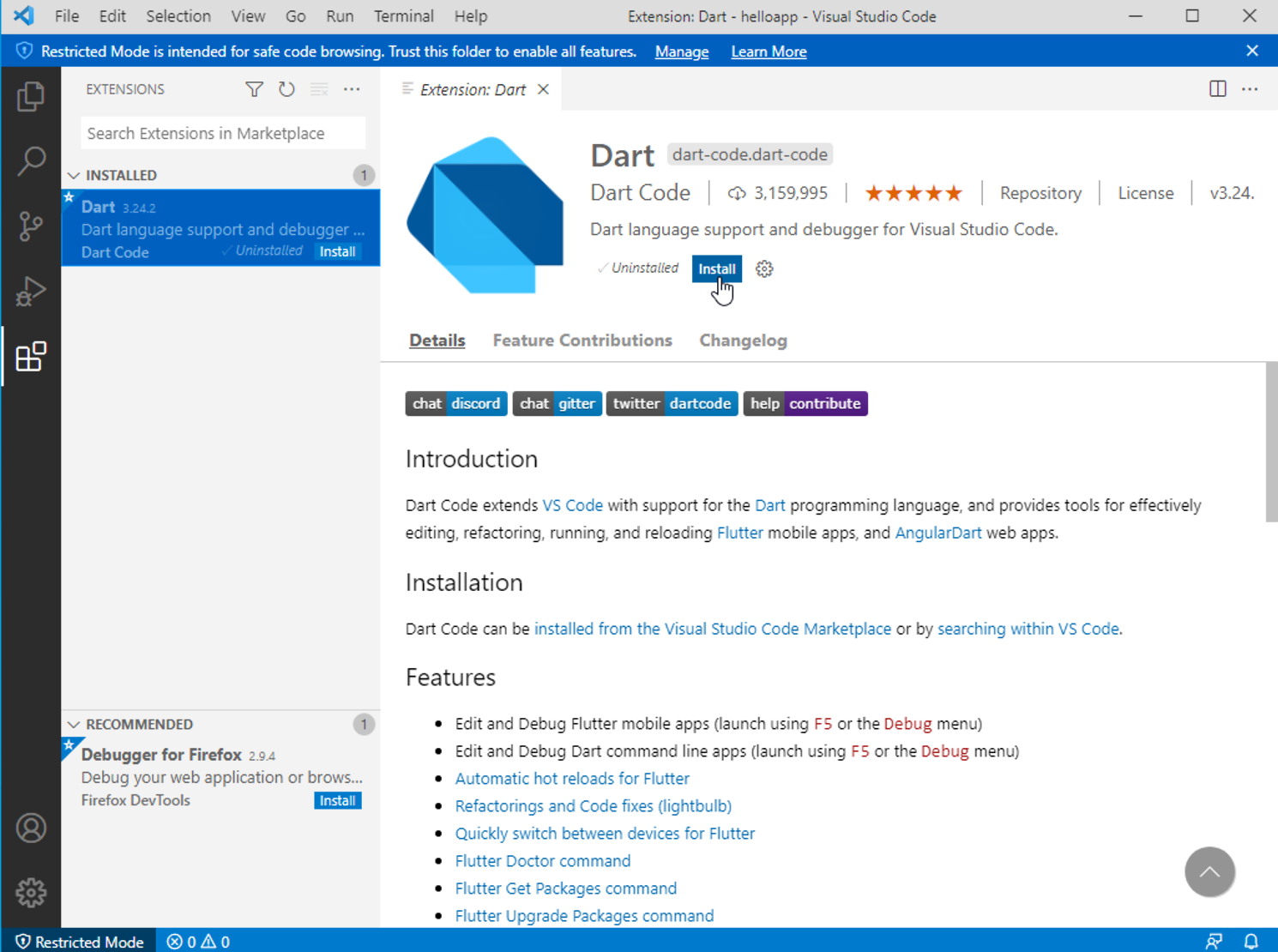
Task: Open the Run and Debug view
Action: 31,292
